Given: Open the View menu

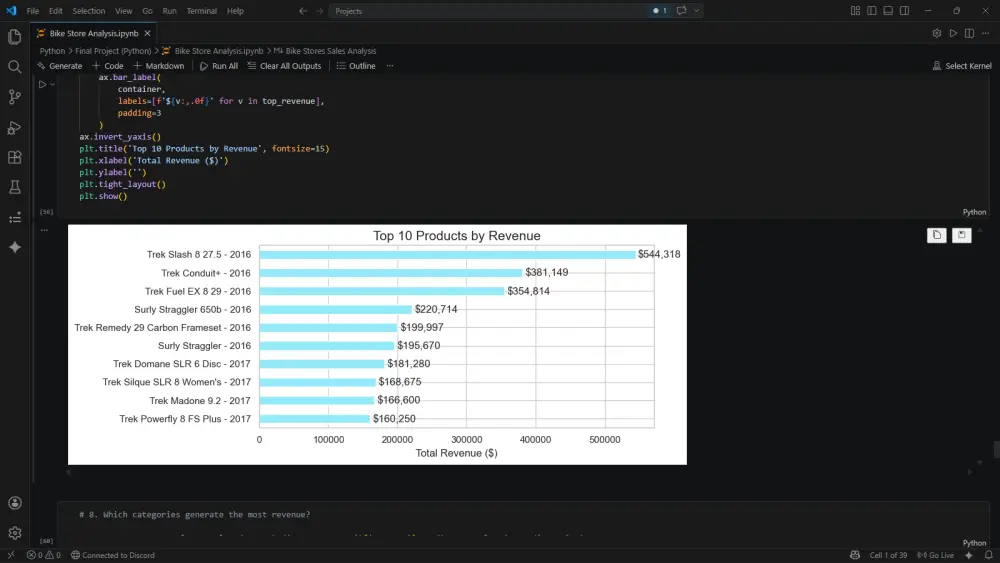Looking at the screenshot, I should (x=124, y=11).
